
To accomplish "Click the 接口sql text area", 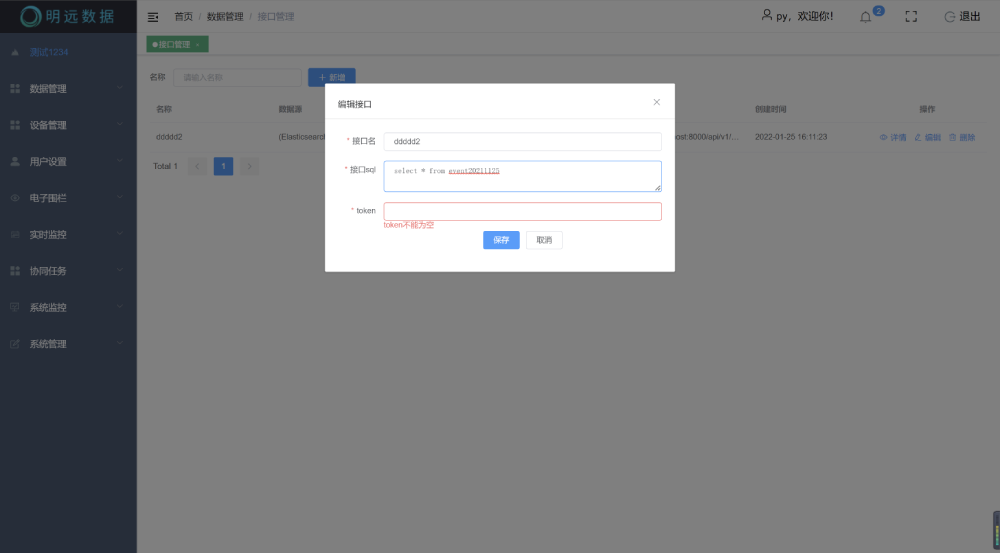I will (x=522, y=176).
